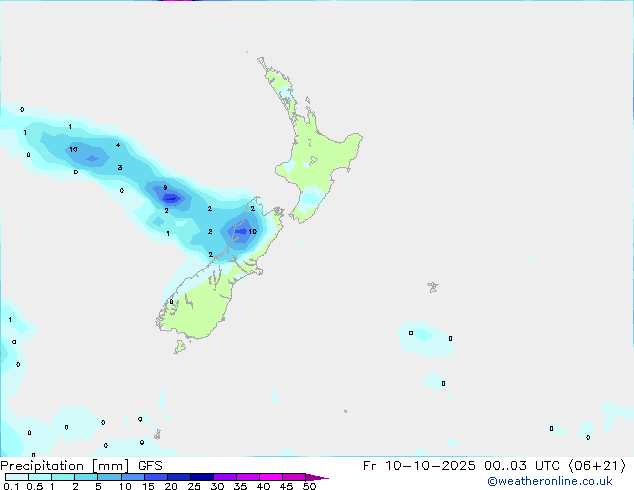Screen dimensions: 634x490
Task: Click the '9' precipitation value on map
Action: tap(165, 188)
